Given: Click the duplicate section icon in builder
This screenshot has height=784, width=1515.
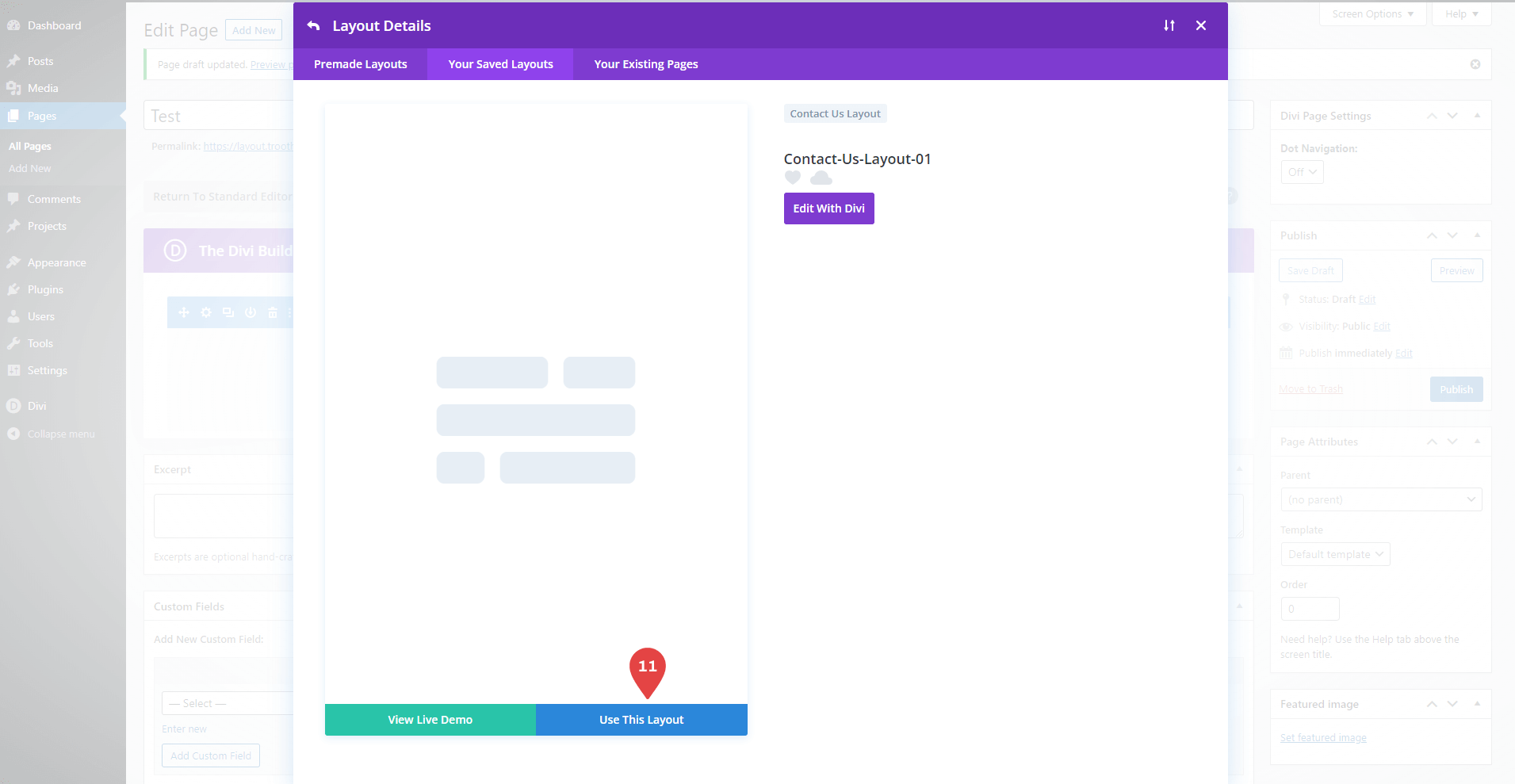Looking at the screenshot, I should pos(228,312).
